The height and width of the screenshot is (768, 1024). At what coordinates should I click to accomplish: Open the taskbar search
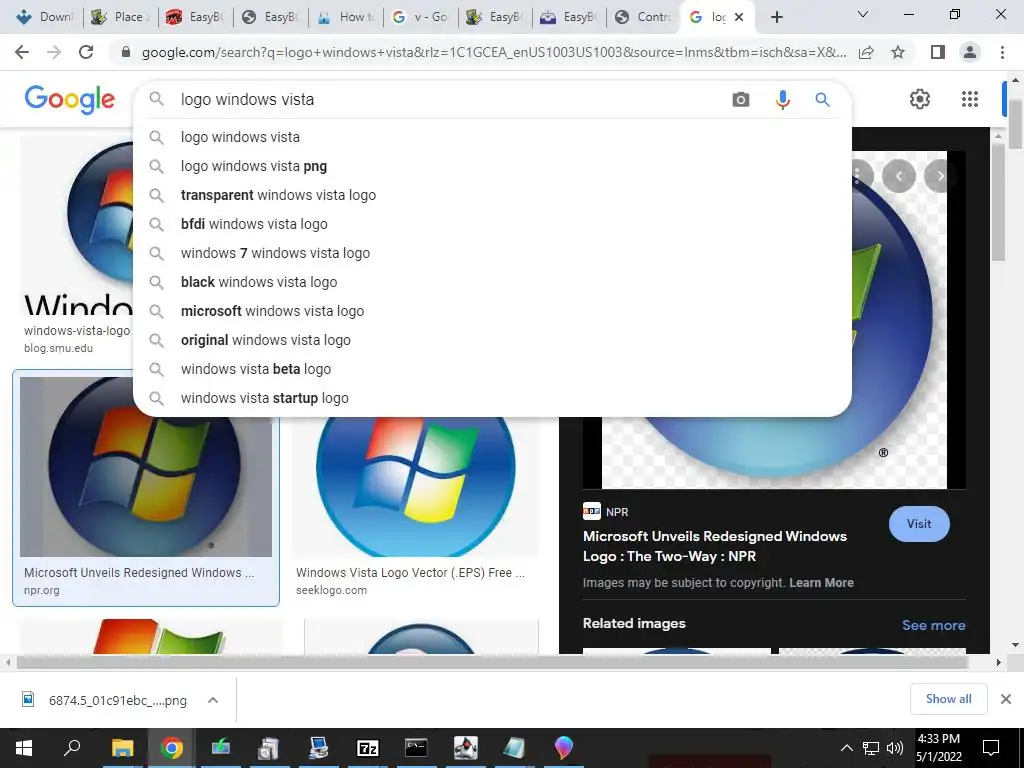72,748
